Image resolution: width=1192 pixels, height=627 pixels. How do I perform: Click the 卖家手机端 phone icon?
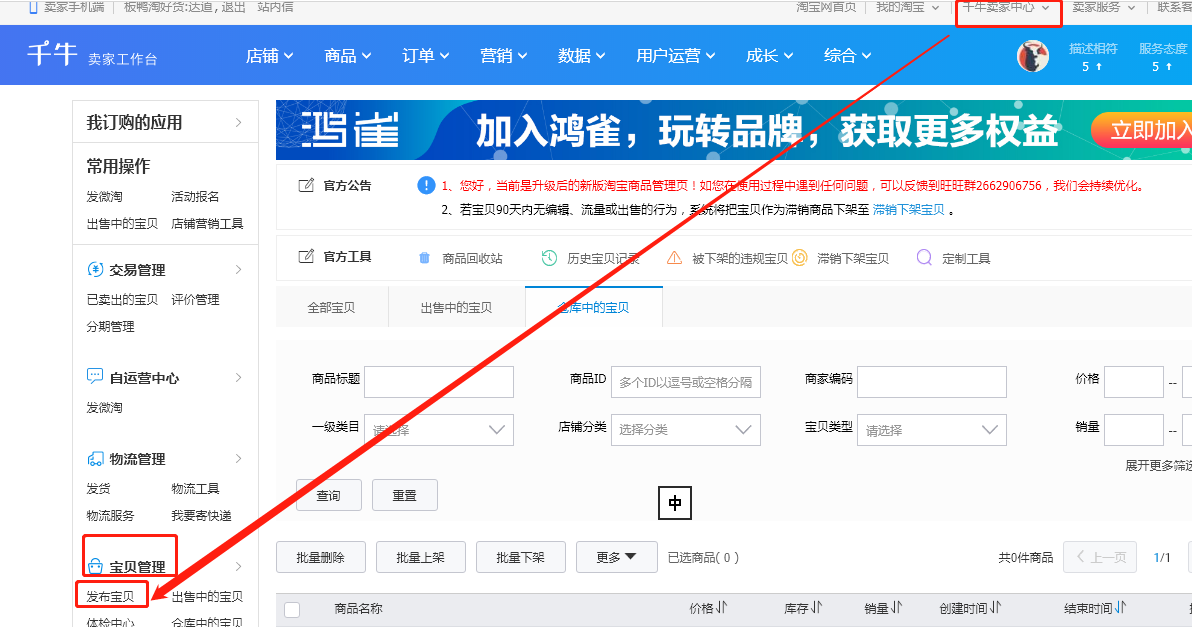(x=33, y=7)
